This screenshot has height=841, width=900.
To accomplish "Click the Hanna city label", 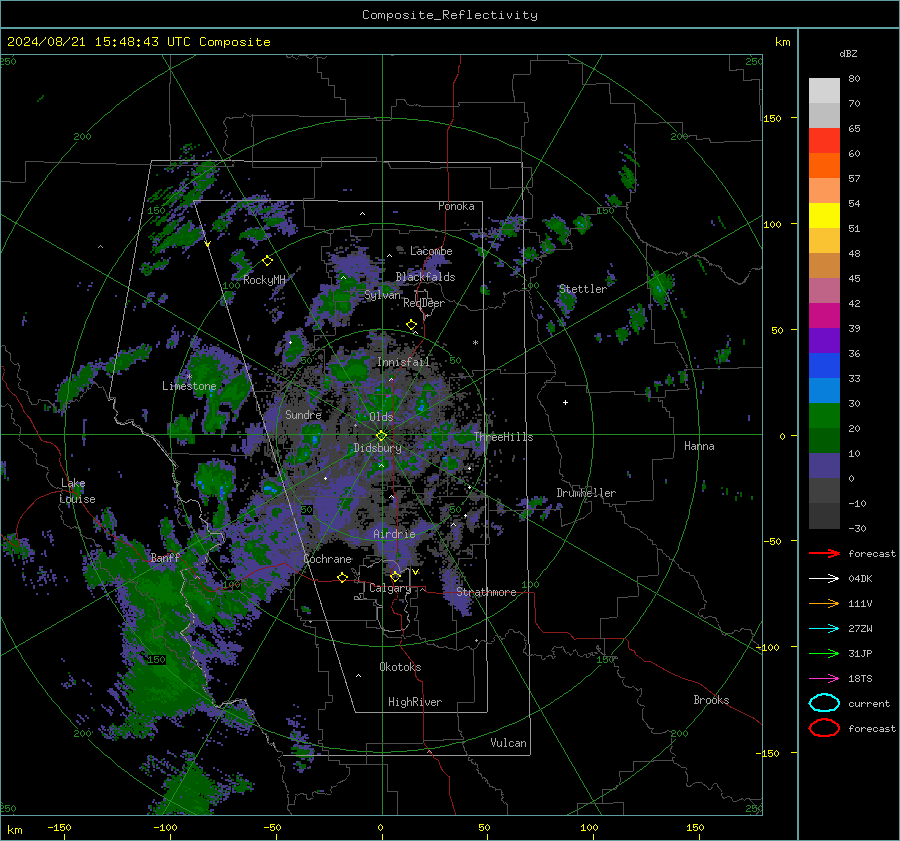I will pos(699,446).
